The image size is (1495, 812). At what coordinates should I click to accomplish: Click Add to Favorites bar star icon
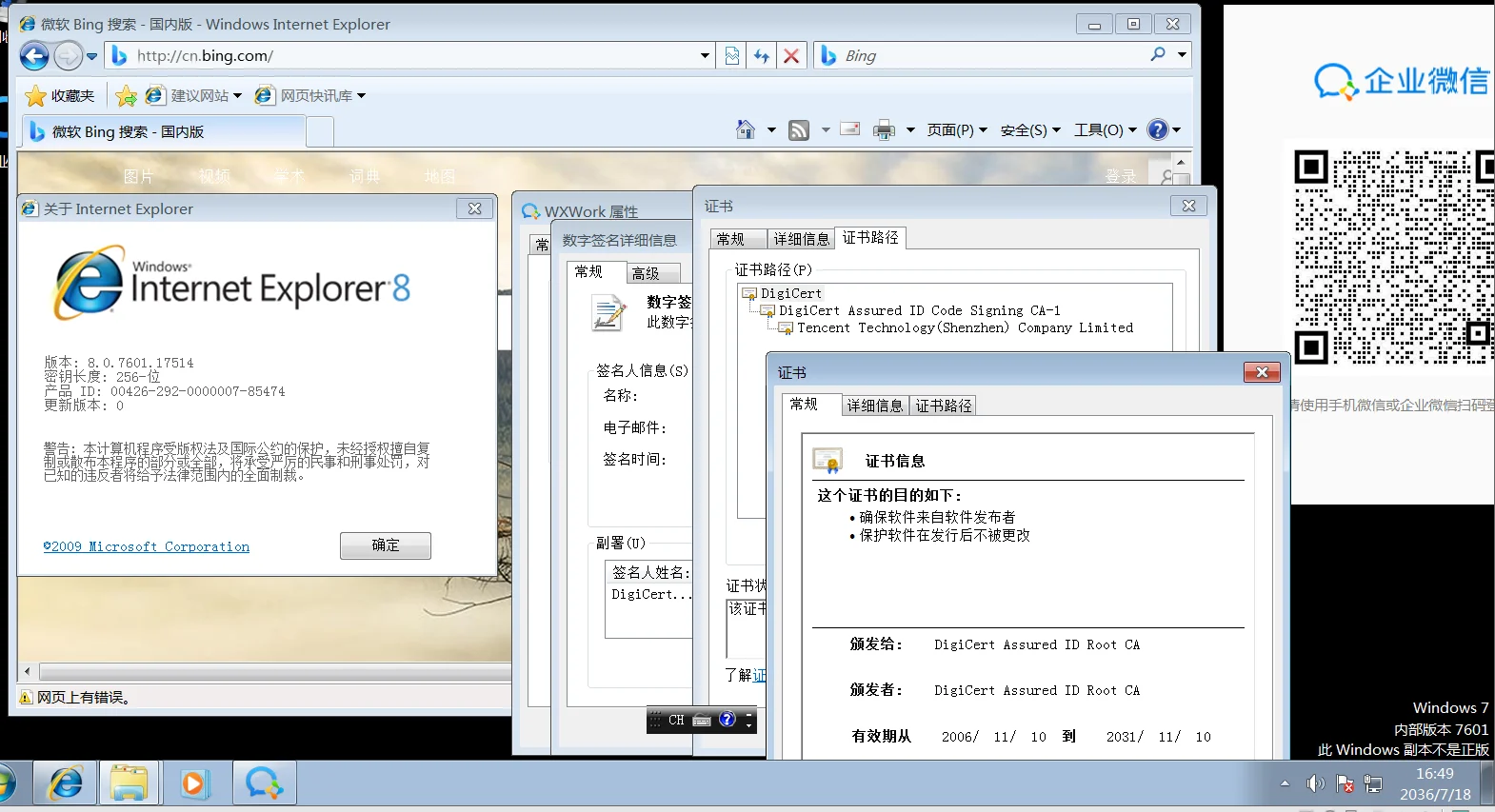126,95
